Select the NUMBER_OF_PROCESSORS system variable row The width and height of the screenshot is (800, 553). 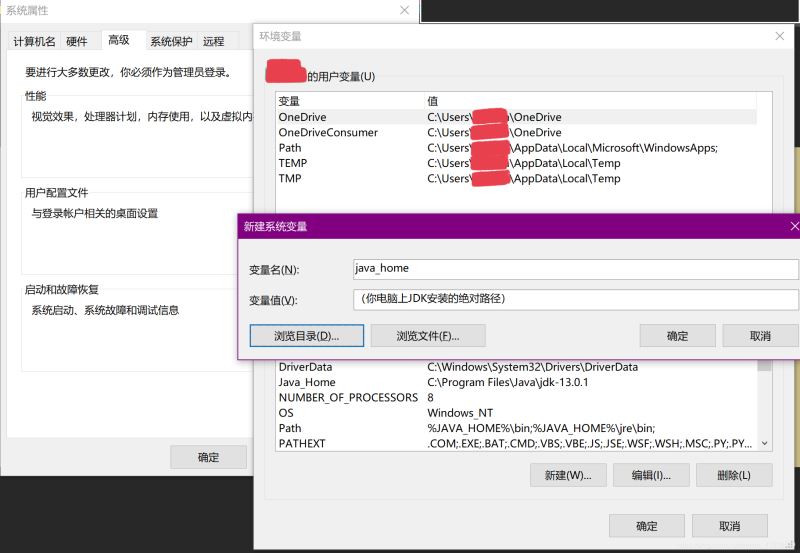click(x=516, y=397)
